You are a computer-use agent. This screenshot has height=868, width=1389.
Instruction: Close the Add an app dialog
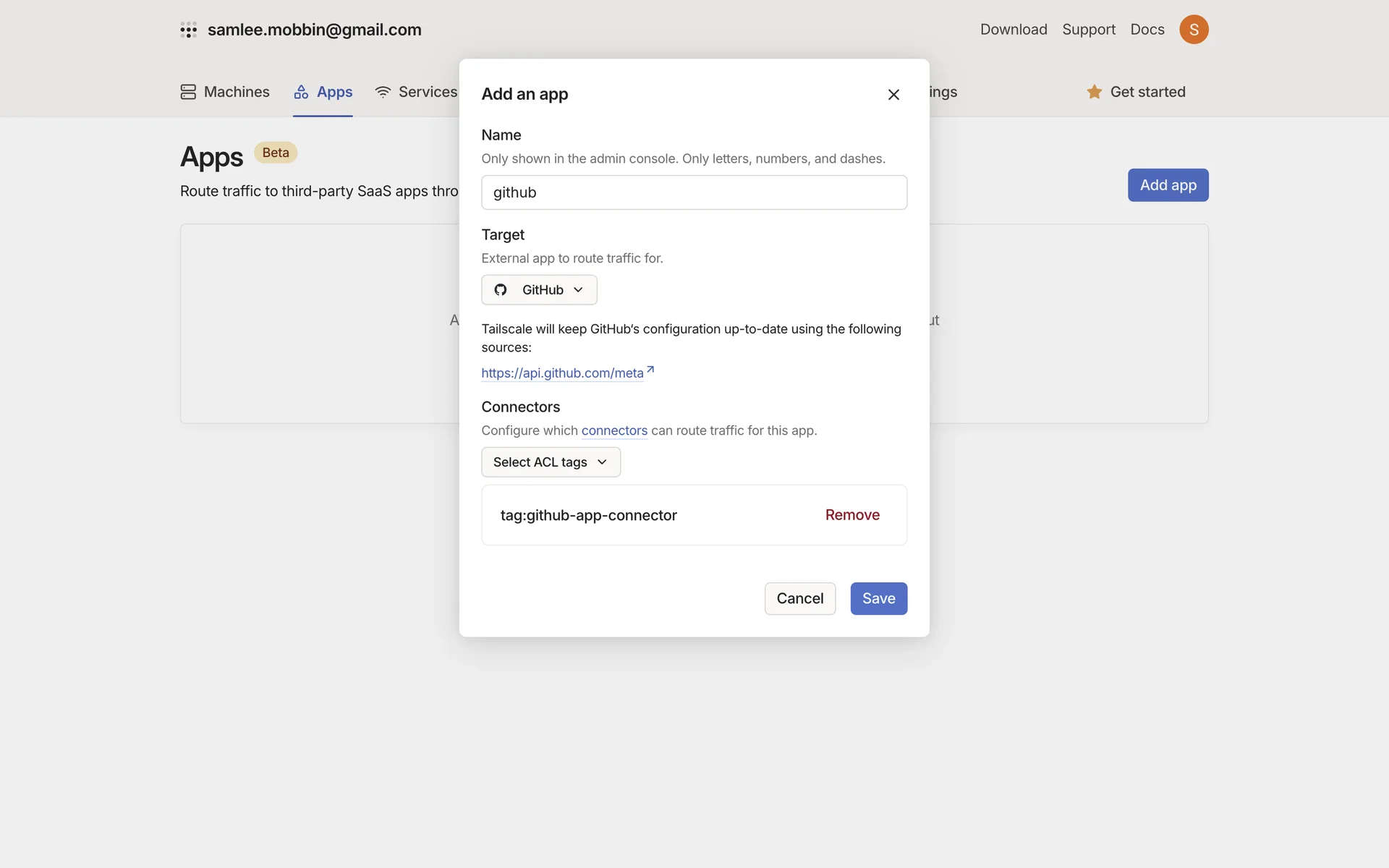point(893,95)
